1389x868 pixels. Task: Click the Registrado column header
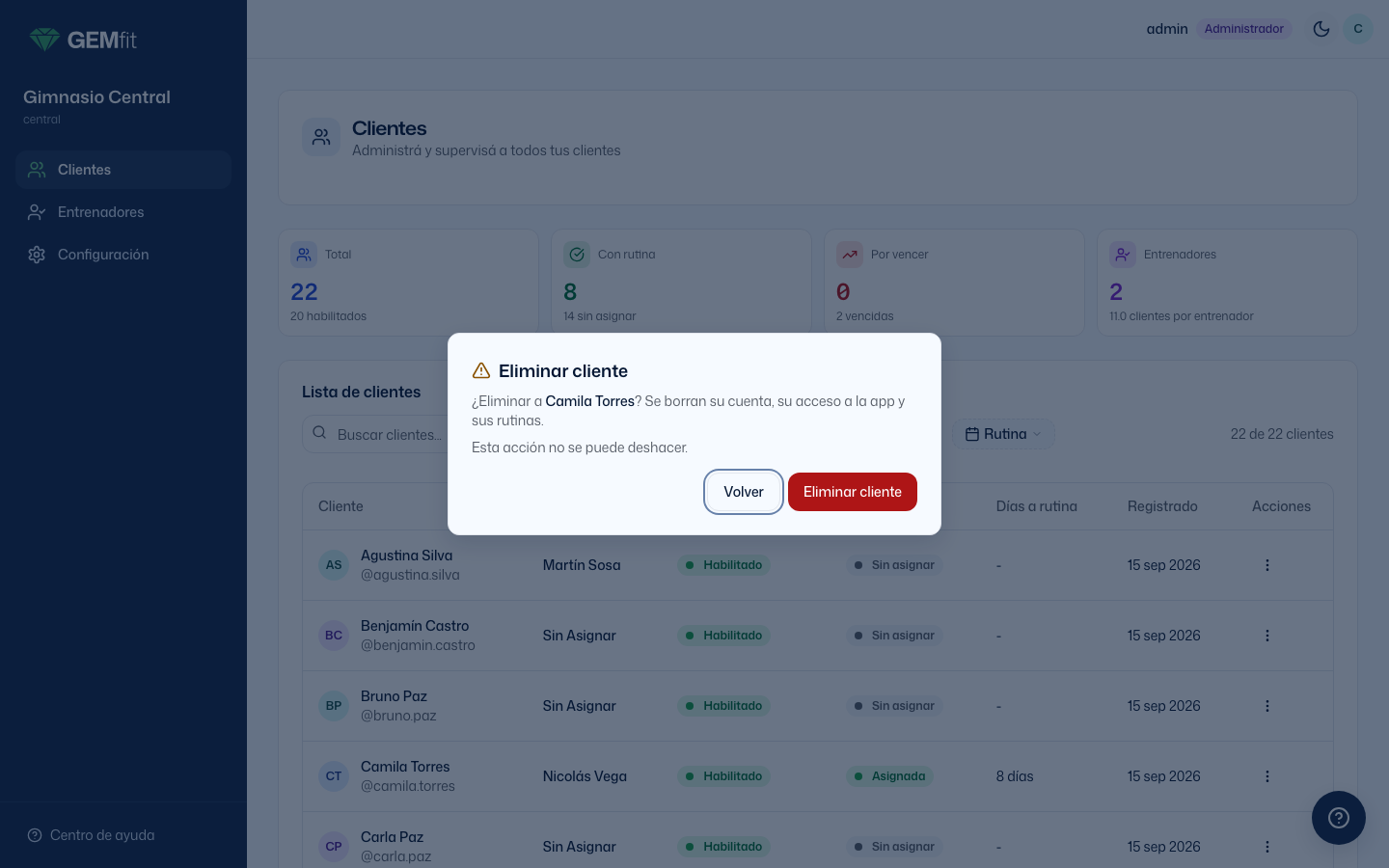1162,506
